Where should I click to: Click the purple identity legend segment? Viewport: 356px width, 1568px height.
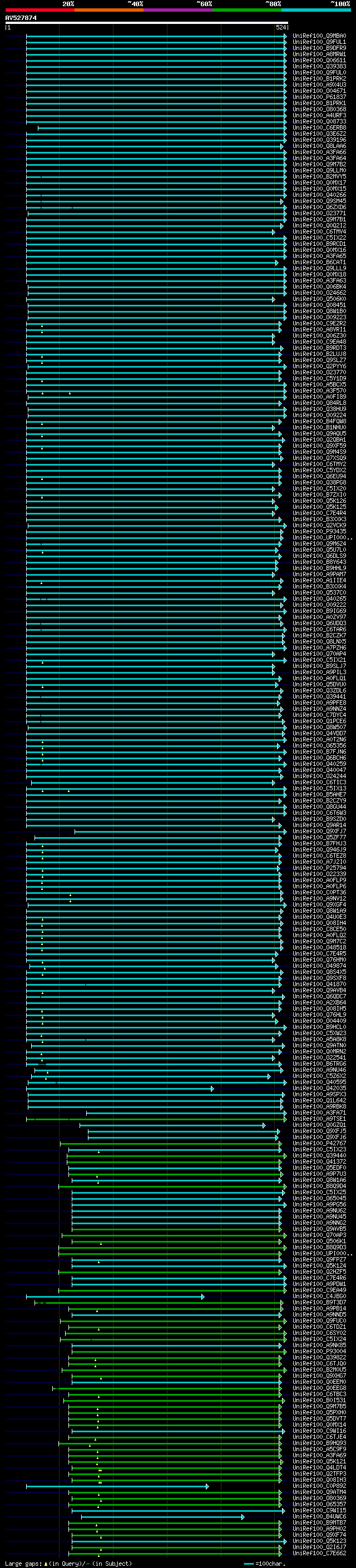pyautogui.click(x=179, y=10)
